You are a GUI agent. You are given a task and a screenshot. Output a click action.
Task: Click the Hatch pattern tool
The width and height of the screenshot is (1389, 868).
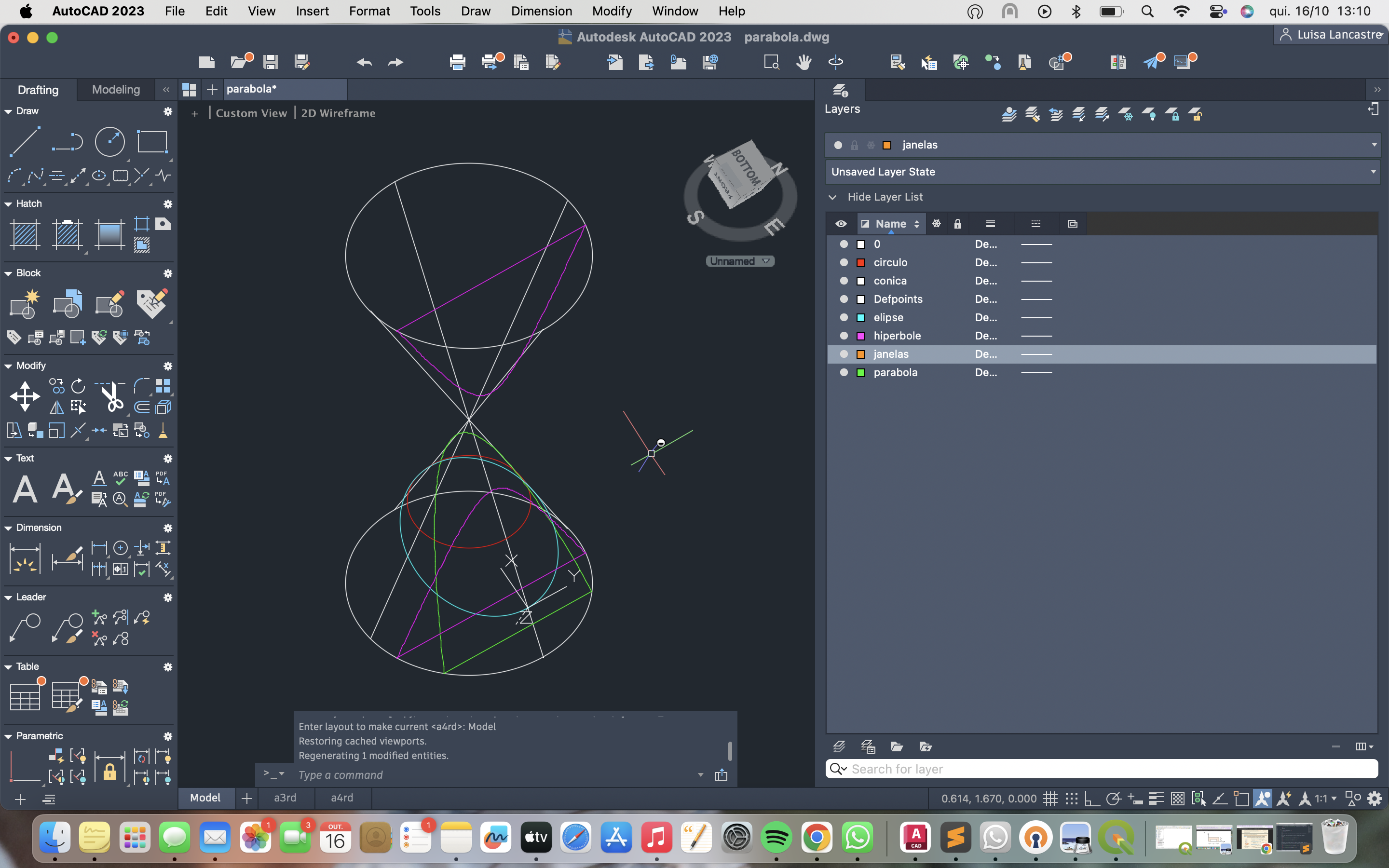coord(25,234)
